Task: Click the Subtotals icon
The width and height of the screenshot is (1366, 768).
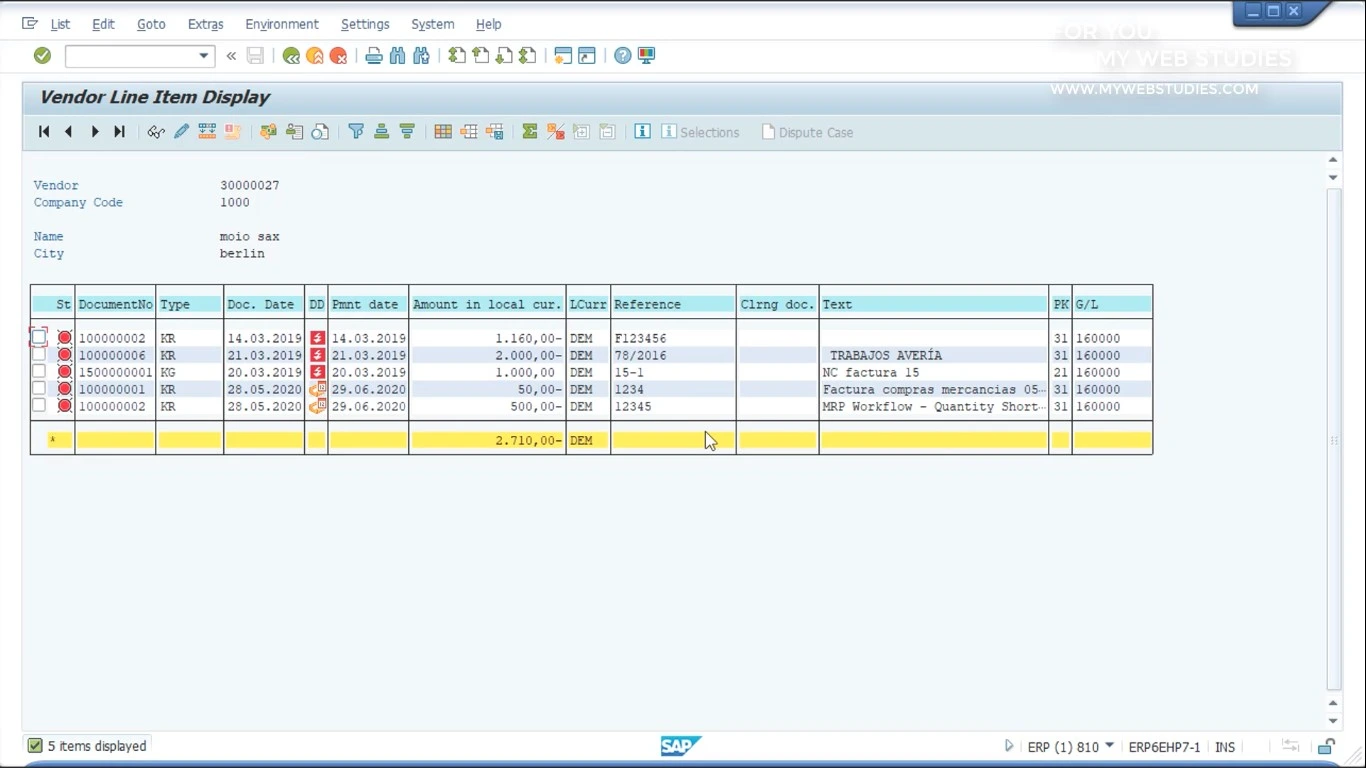Action: [556, 132]
